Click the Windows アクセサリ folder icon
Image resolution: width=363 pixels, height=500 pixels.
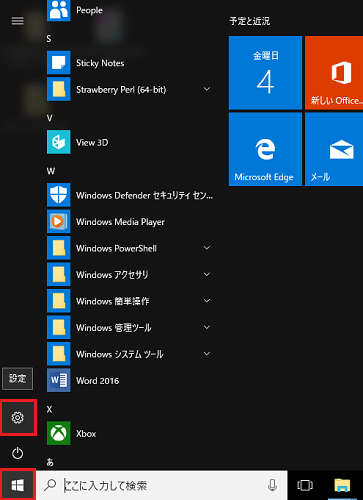pos(59,274)
